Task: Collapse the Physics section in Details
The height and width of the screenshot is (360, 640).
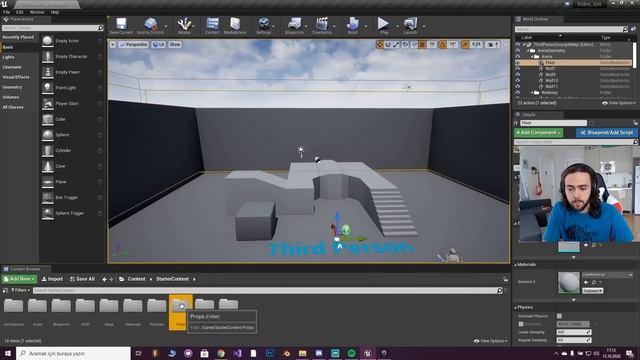Action: coord(515,307)
